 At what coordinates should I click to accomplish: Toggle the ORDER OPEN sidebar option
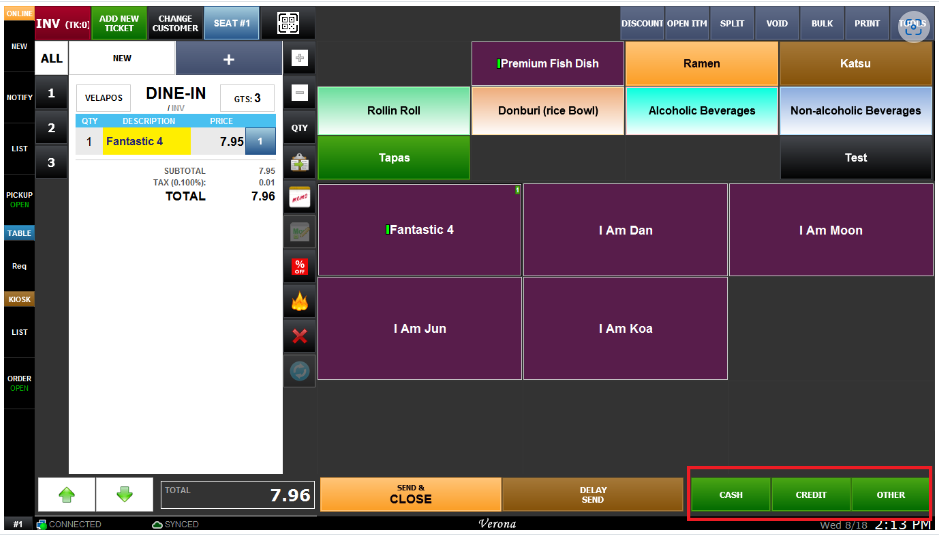(19, 383)
